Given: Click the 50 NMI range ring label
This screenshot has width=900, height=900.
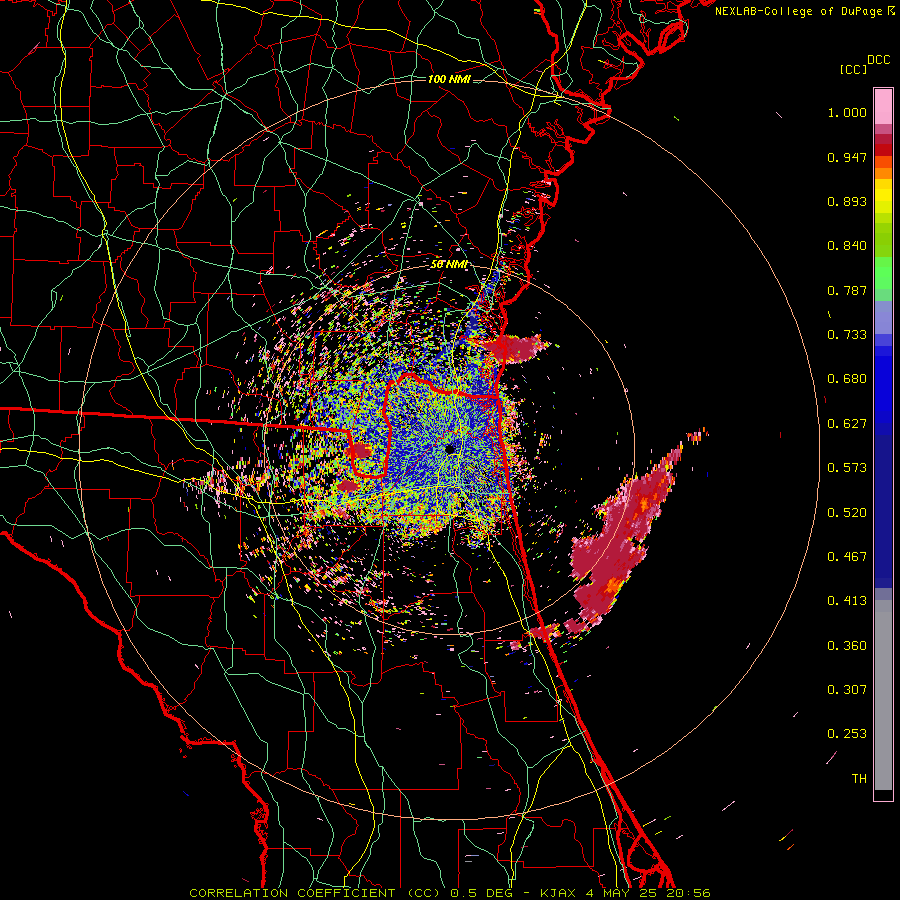Looking at the screenshot, I should 449,265.
